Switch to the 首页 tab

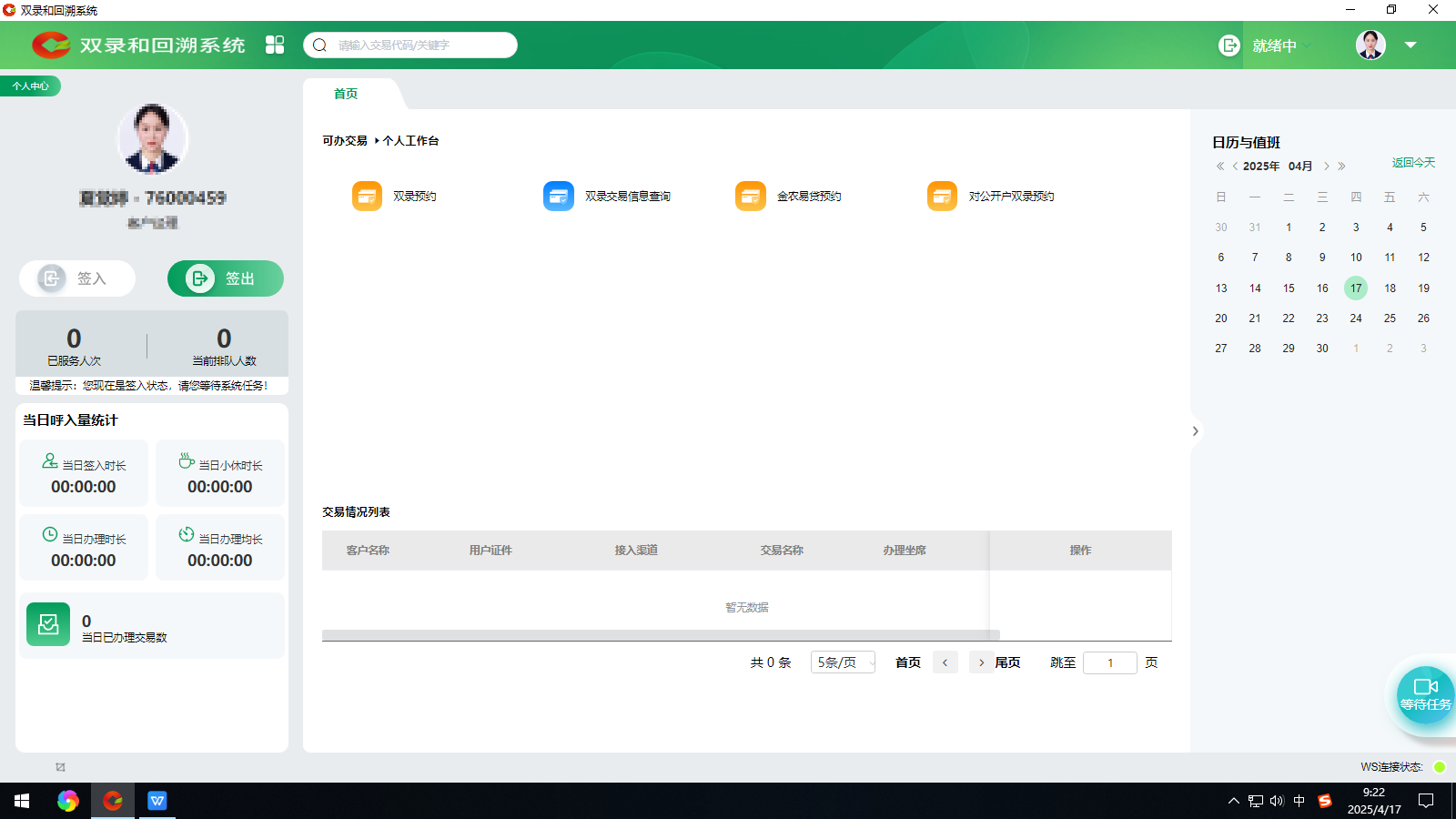pyautogui.click(x=346, y=94)
